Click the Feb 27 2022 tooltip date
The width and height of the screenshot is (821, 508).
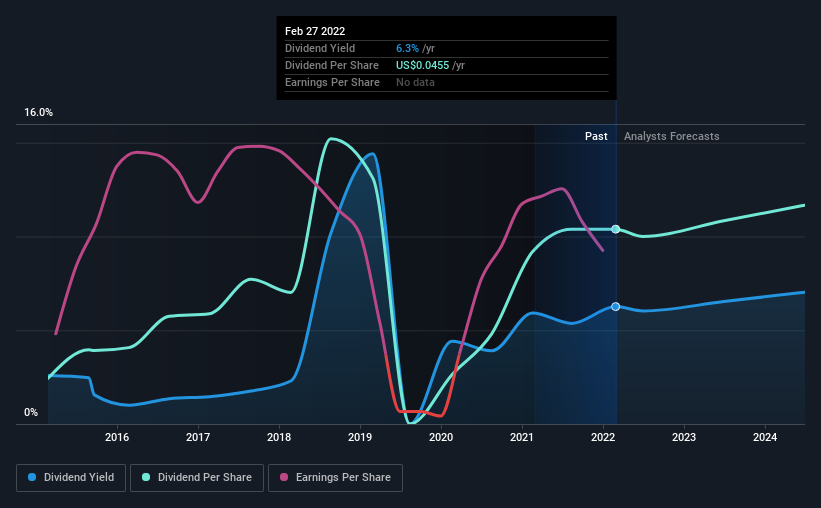click(x=315, y=31)
